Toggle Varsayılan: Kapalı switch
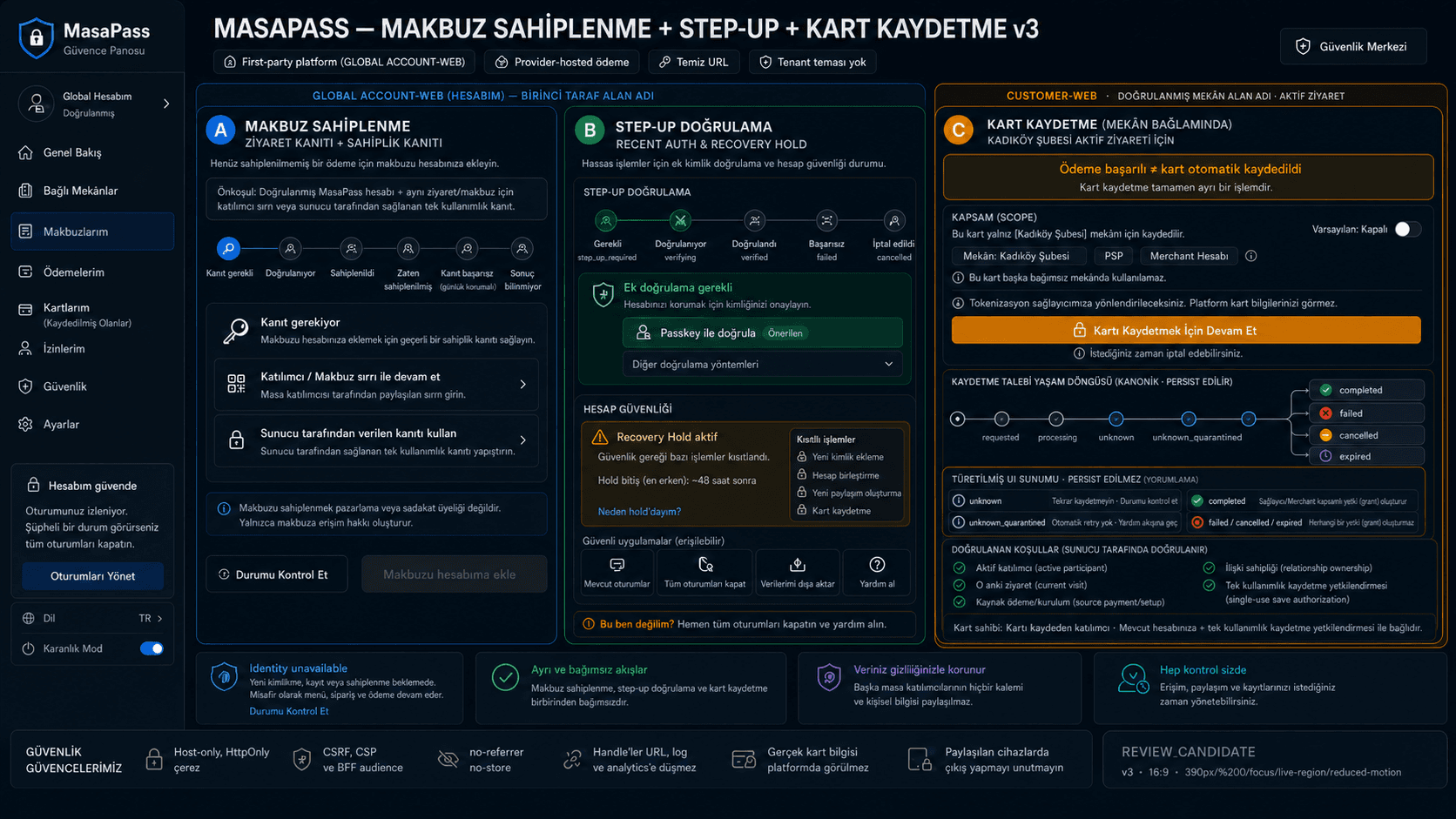Viewport: 1456px width, 819px height. point(1407,229)
